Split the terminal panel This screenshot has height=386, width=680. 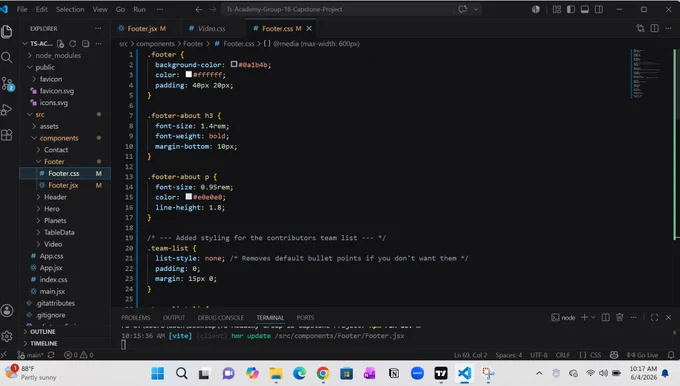(606, 317)
